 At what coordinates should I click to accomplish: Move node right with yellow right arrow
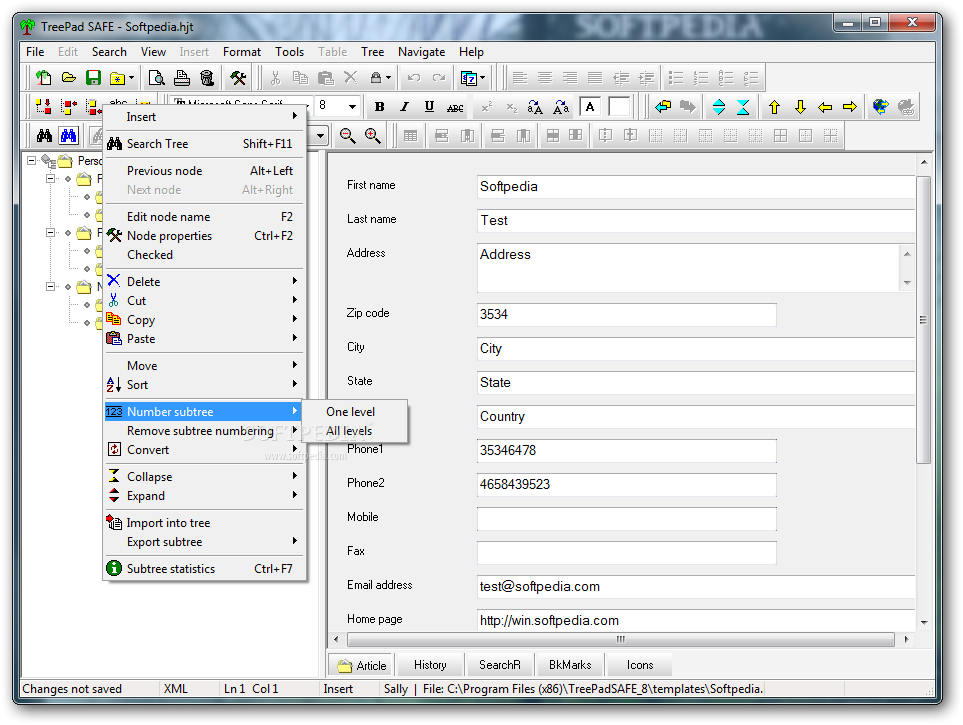pyautogui.click(x=850, y=107)
